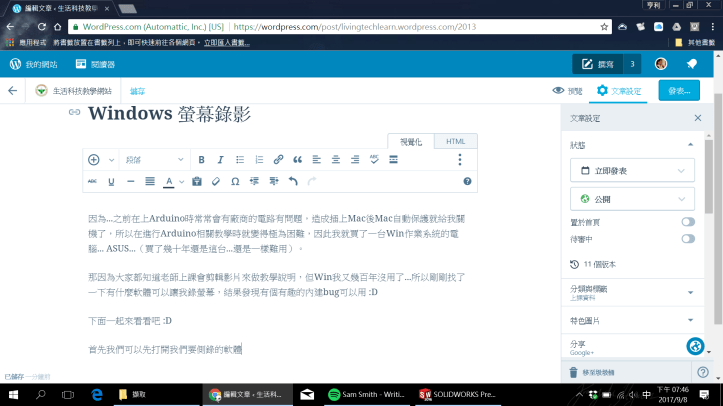Screen dimensions: 723x406
Task: Insert a link using the chain icon
Action: pos(278,160)
